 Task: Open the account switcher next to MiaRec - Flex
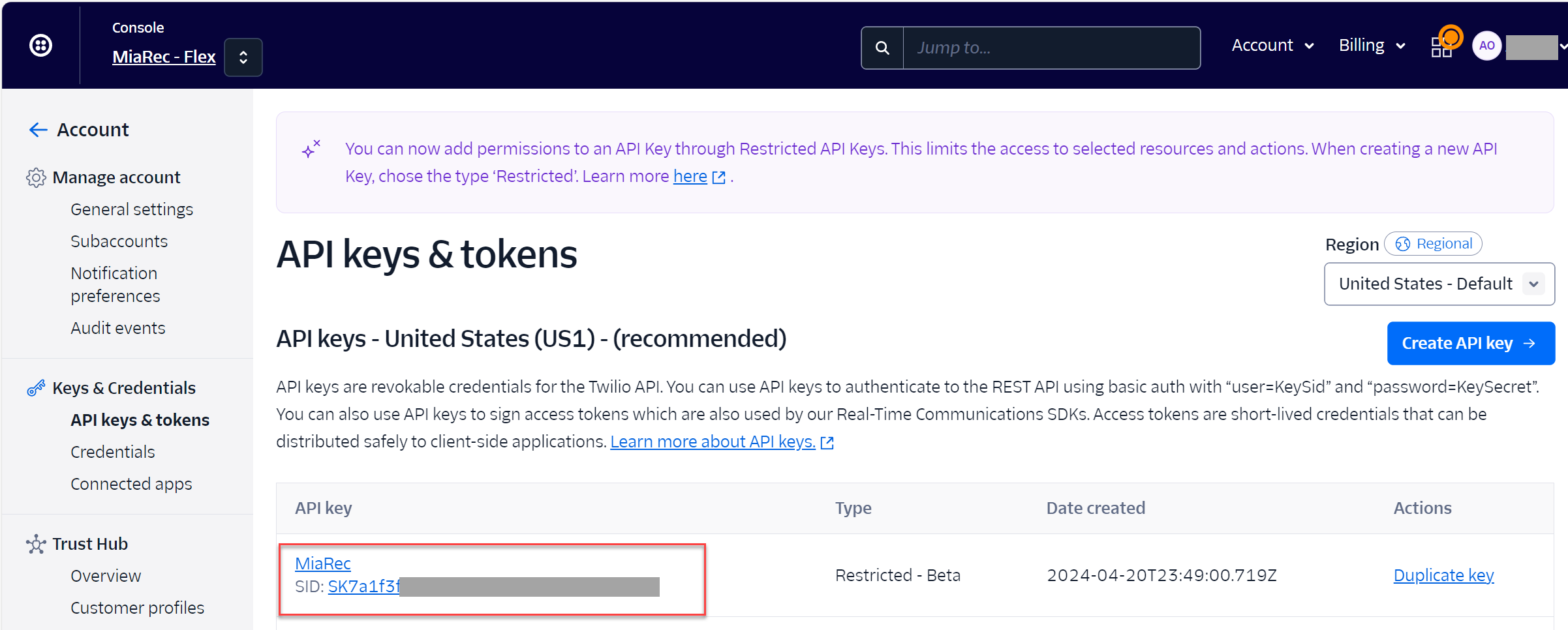(243, 57)
